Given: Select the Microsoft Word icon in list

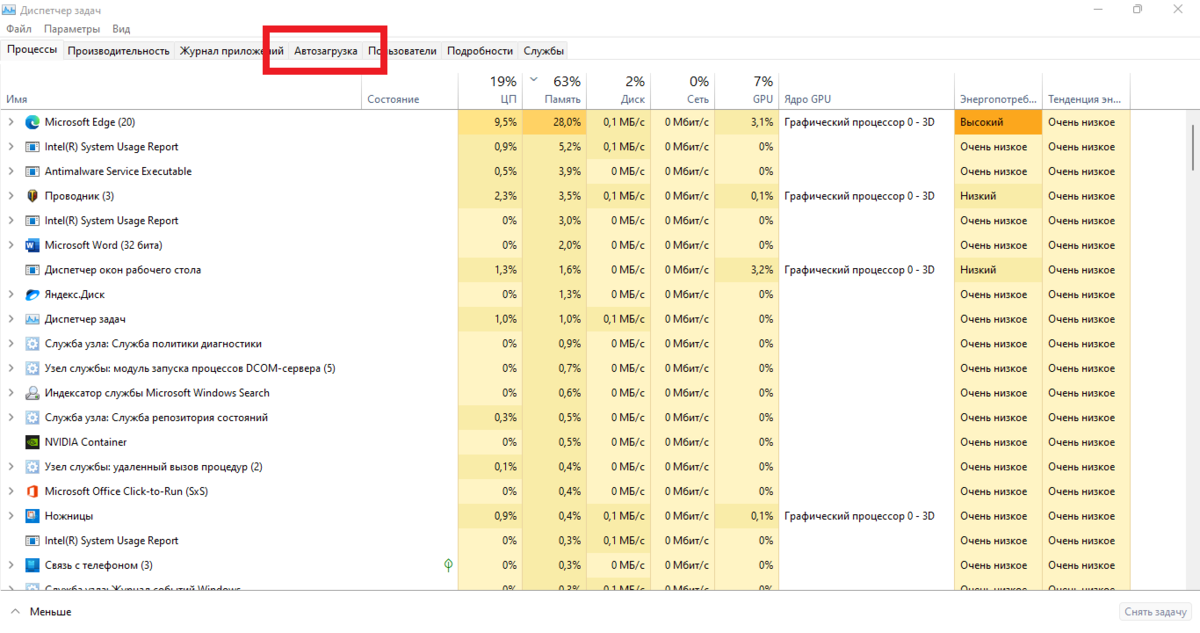Looking at the screenshot, I should pos(32,245).
